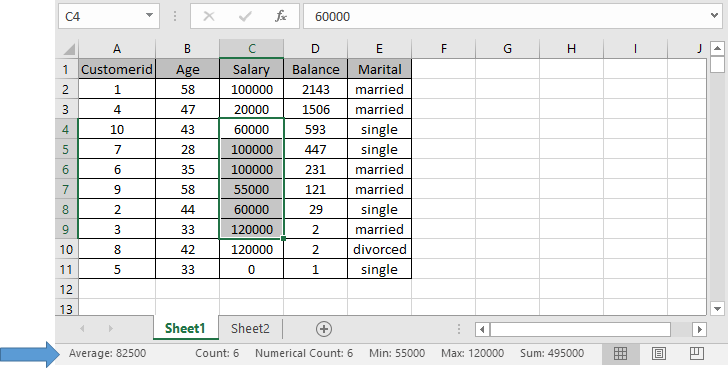Screen dimensions: 728x369
Task: Switch to Normal view icon
Action: (620, 353)
